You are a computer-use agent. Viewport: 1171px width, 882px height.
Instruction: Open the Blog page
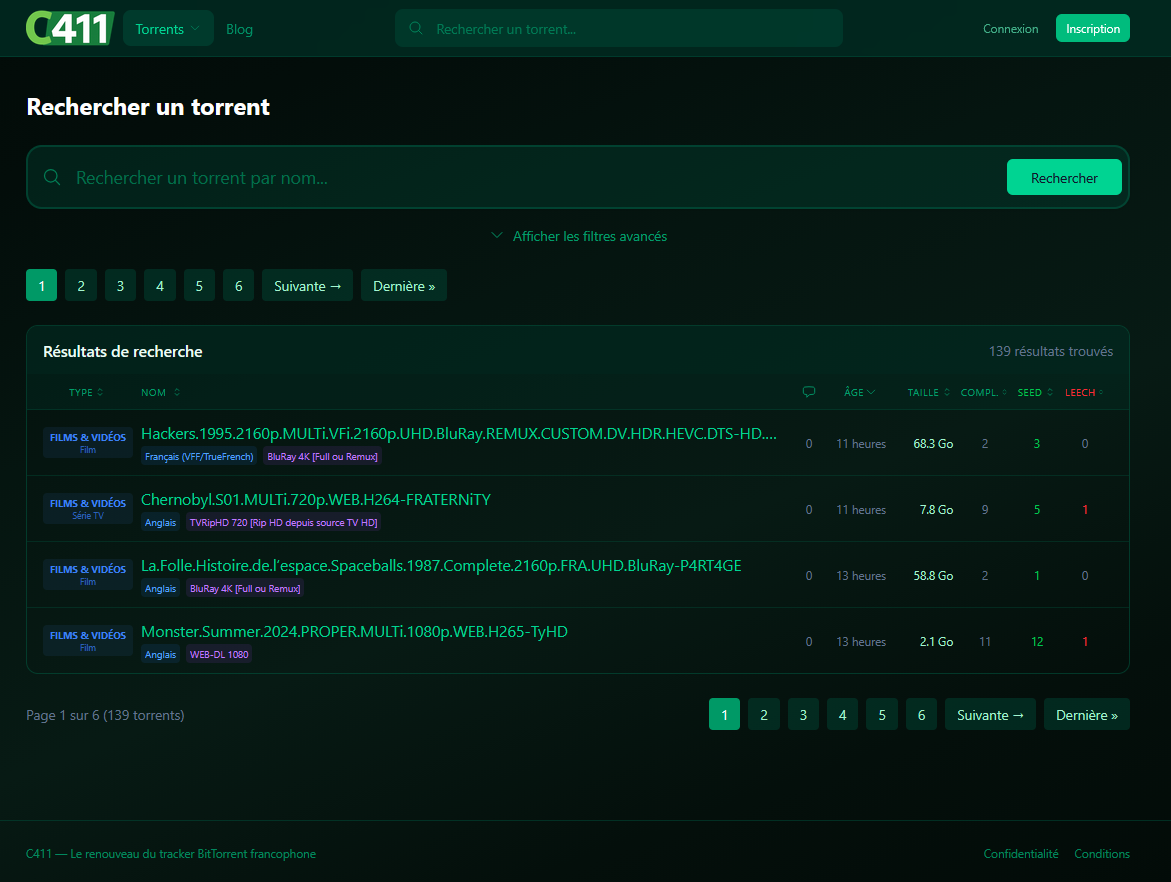[x=239, y=29]
